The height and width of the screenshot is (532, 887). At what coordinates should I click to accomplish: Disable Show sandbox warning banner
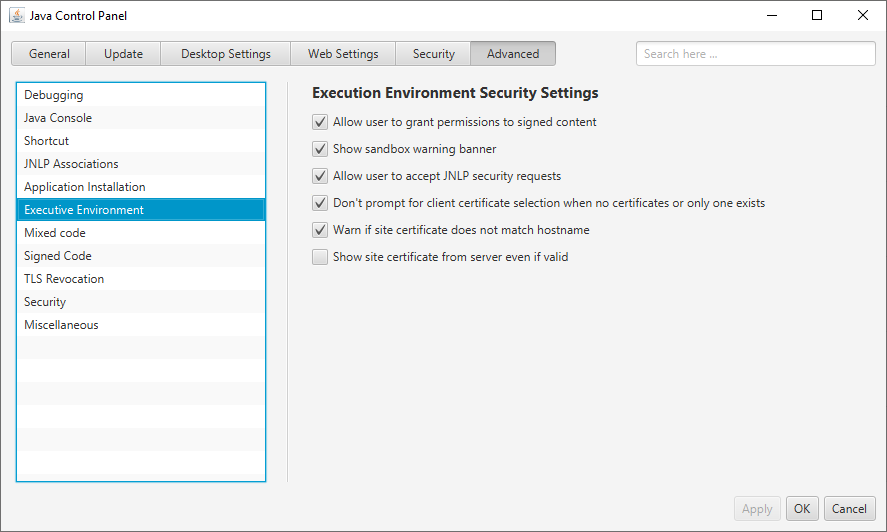[320, 149]
